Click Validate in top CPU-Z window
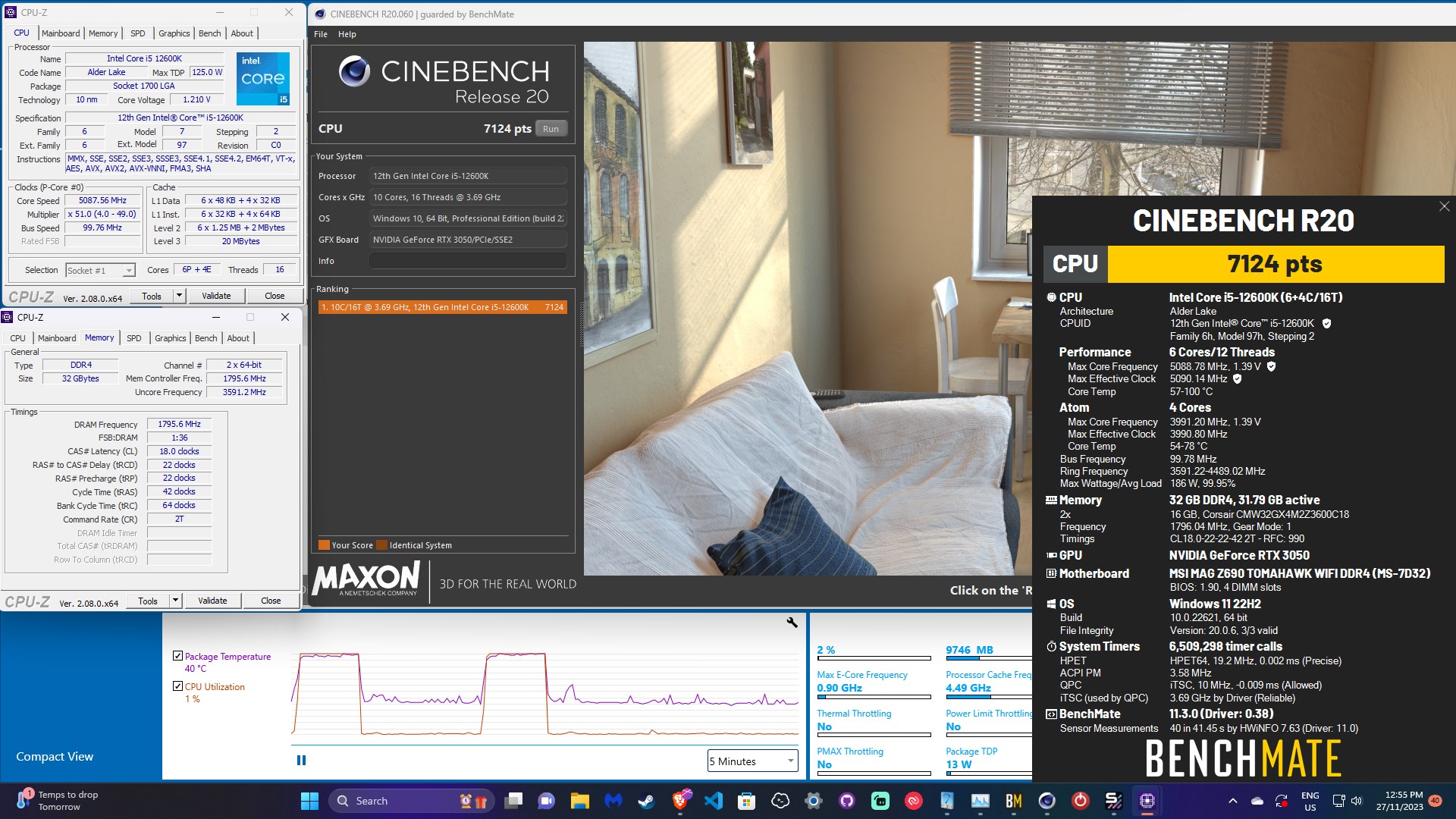Screen dimensions: 1456x819 click(x=216, y=296)
